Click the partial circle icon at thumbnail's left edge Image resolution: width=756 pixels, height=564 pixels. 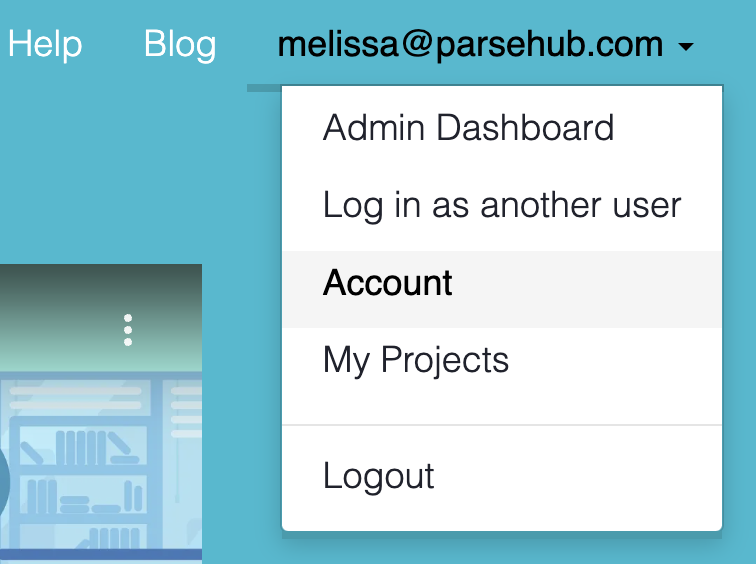point(3,482)
